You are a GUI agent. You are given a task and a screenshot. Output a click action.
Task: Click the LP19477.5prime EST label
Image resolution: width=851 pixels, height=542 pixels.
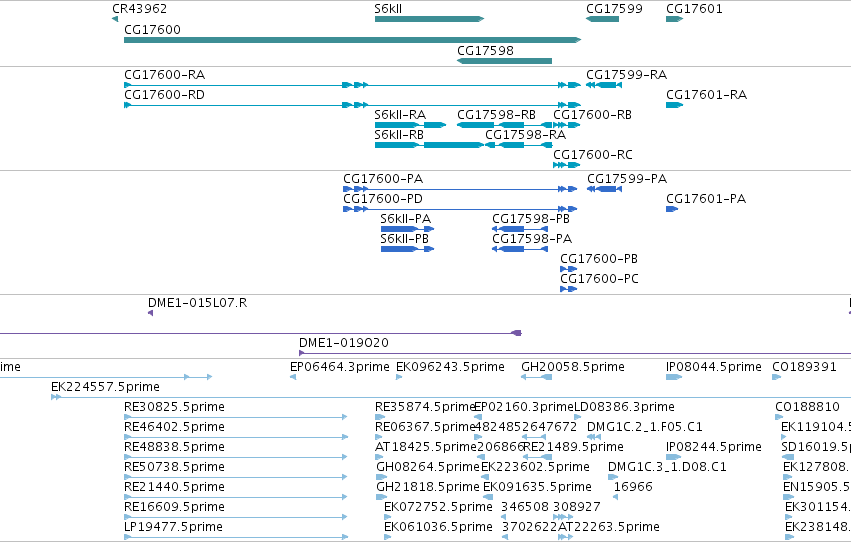(x=173, y=527)
